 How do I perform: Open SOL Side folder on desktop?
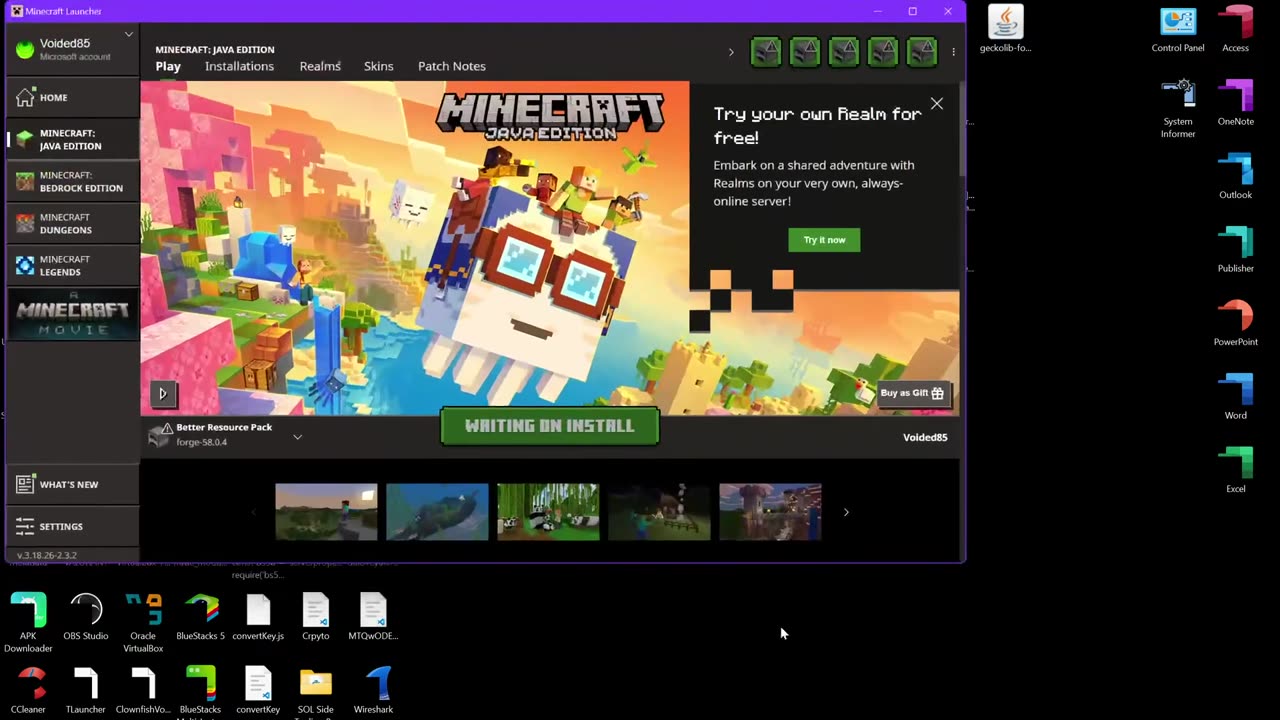(315, 690)
